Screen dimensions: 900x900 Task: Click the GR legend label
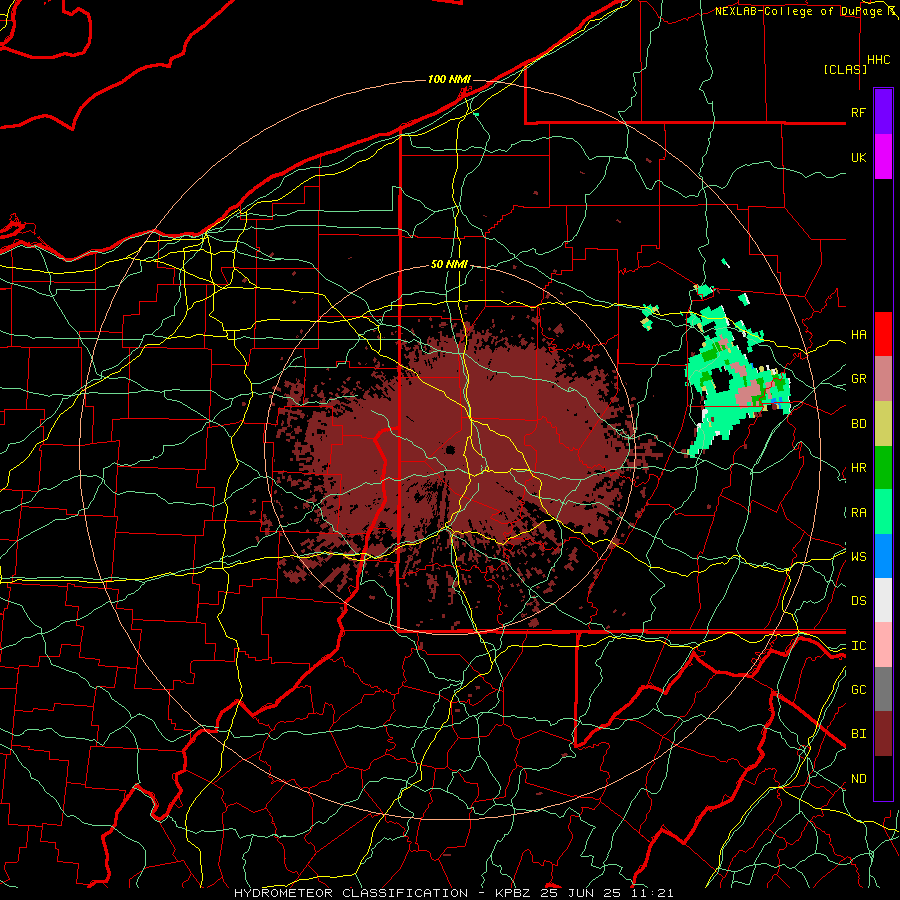coord(858,379)
